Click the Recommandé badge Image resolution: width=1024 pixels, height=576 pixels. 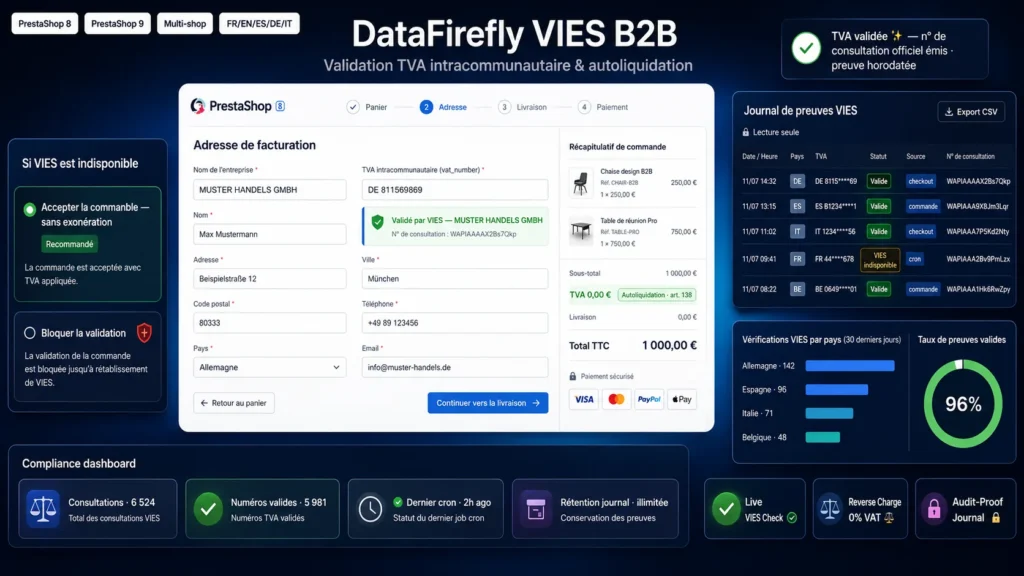click(69, 244)
